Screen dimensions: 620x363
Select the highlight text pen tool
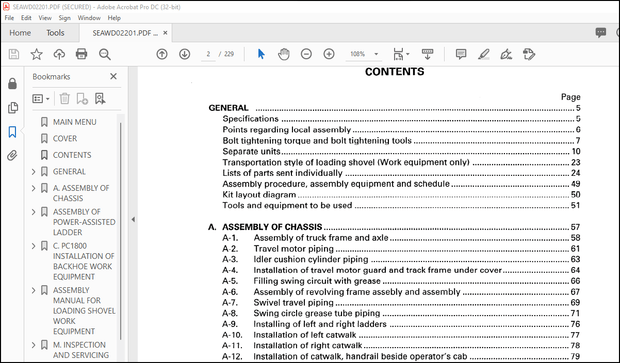coord(484,54)
